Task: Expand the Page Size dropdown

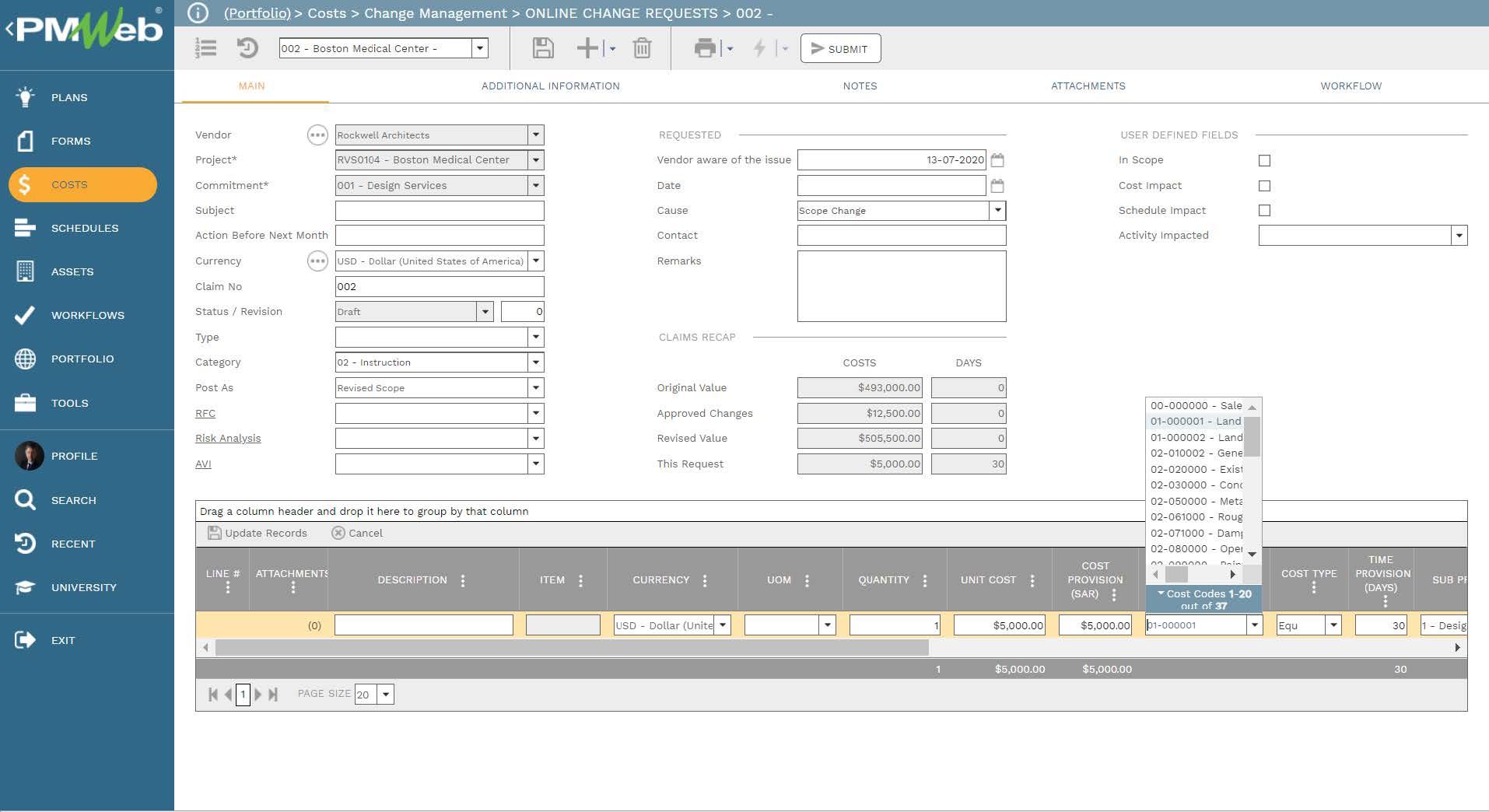Action: click(x=386, y=694)
